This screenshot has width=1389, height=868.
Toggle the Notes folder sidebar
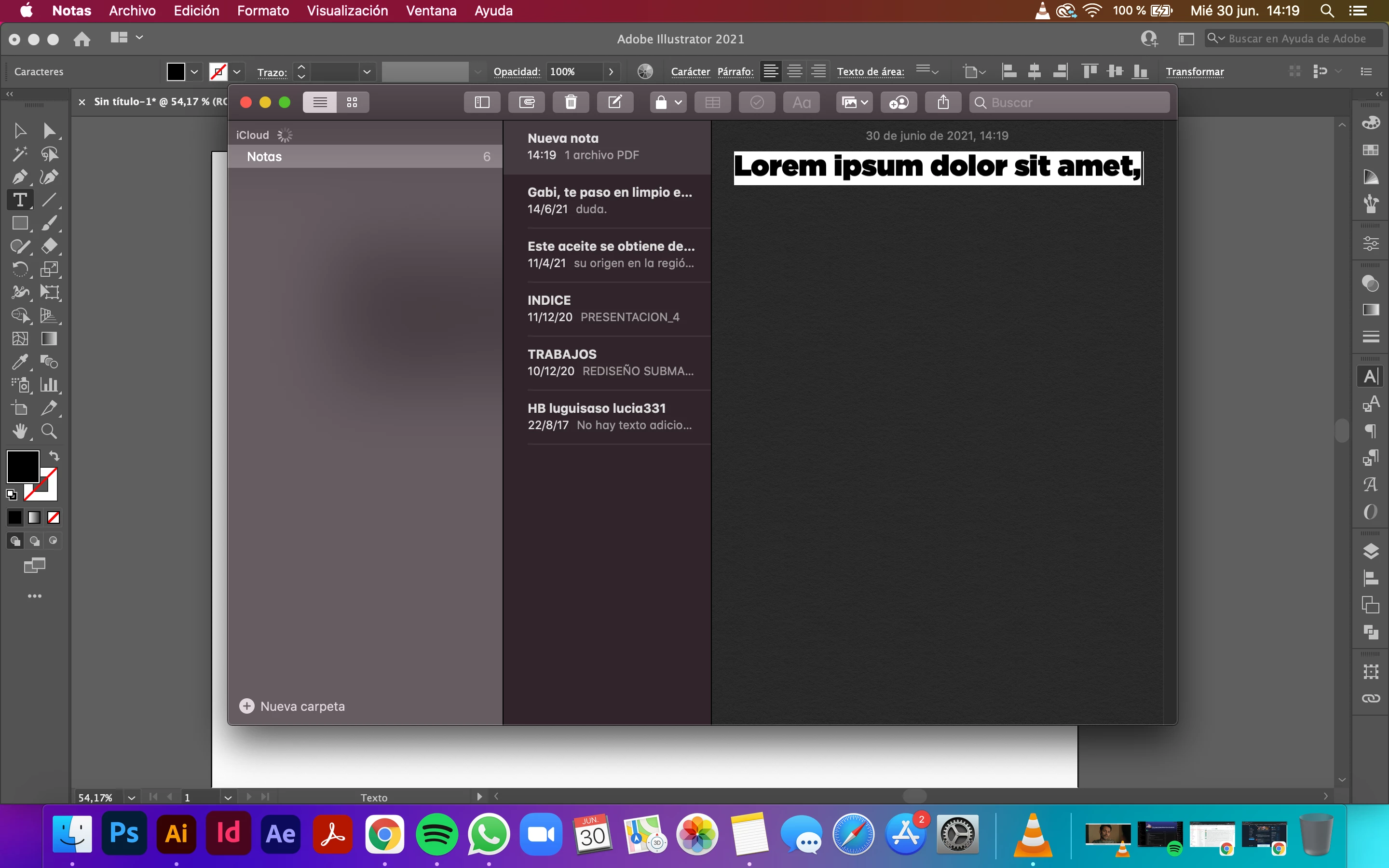pos(482,103)
